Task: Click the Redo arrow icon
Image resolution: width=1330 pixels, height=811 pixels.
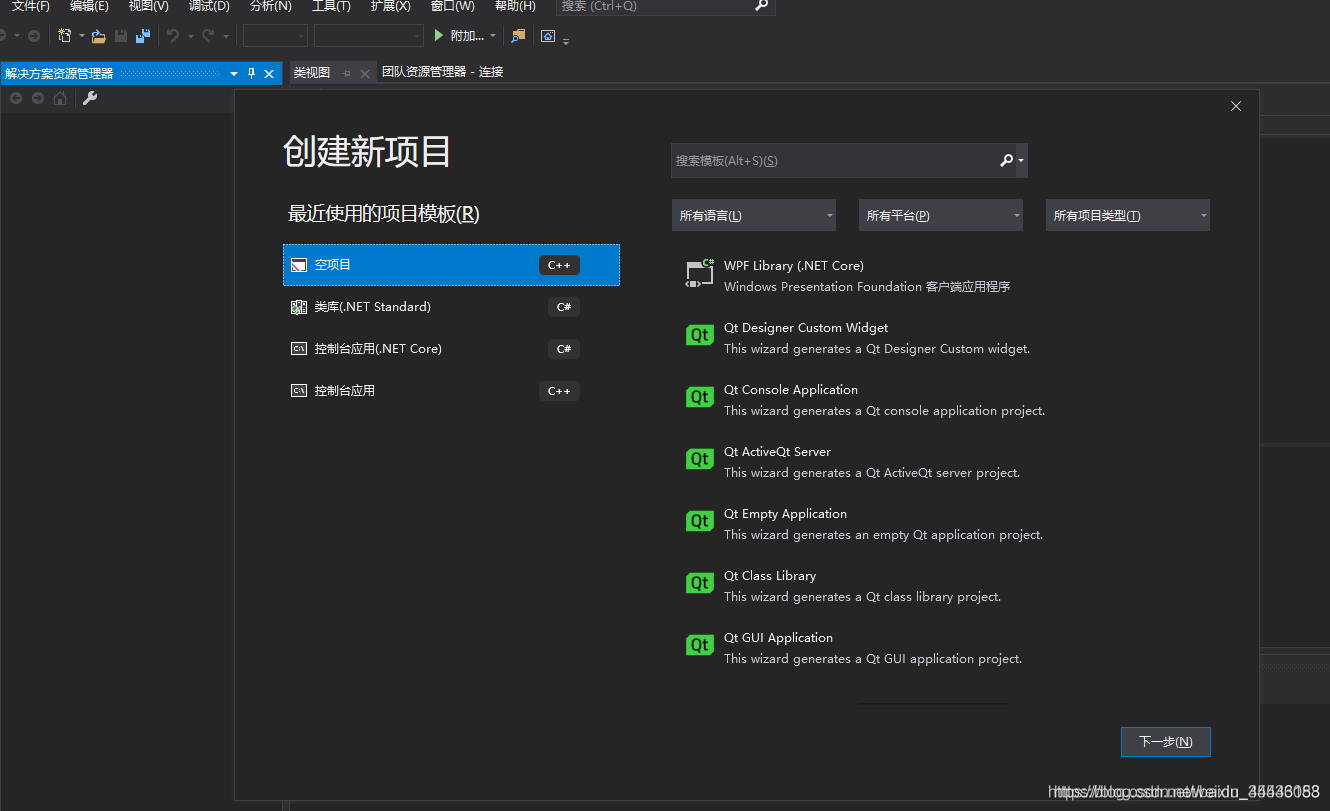Action: pyautogui.click(x=208, y=36)
